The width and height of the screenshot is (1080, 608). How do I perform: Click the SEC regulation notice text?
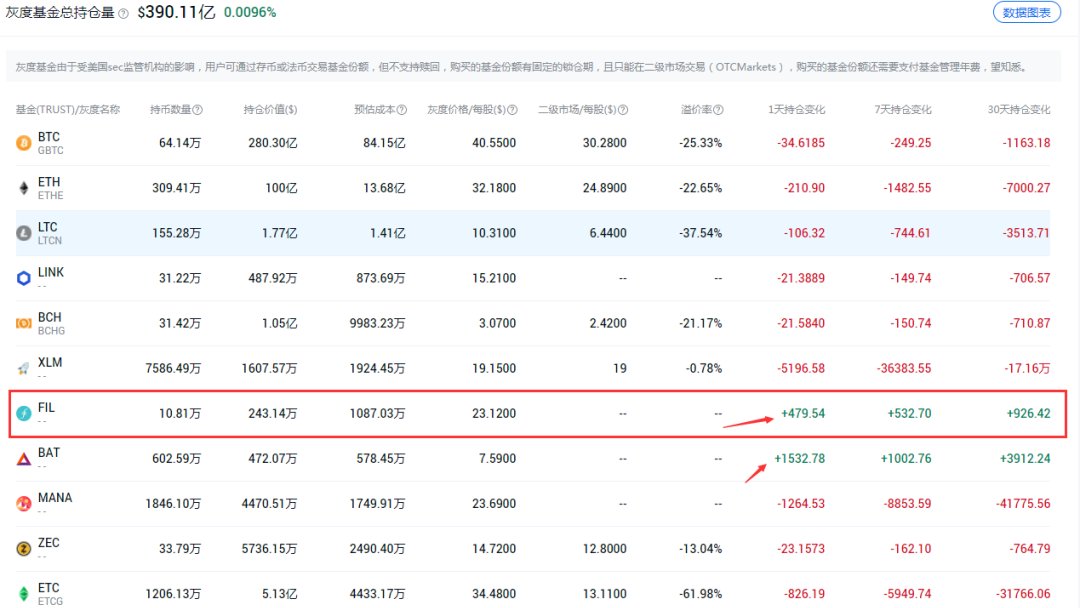coord(523,67)
